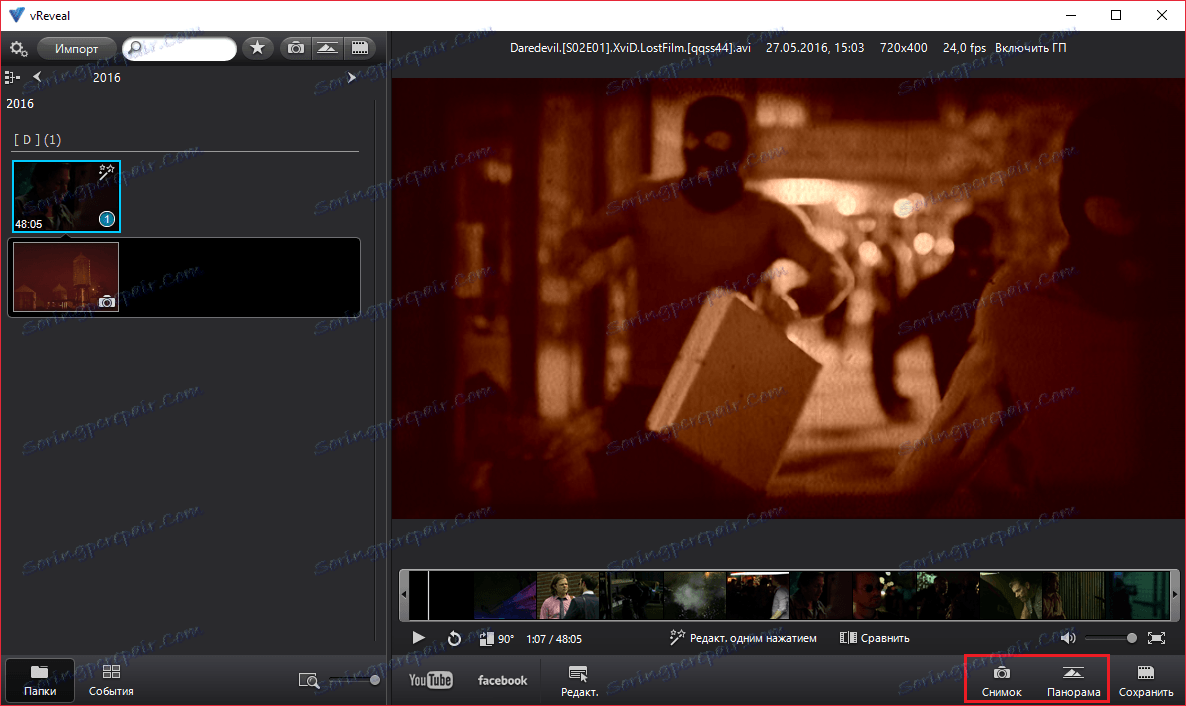
Task: Click the 1:07 / 48:05 time display
Action: (x=554, y=639)
